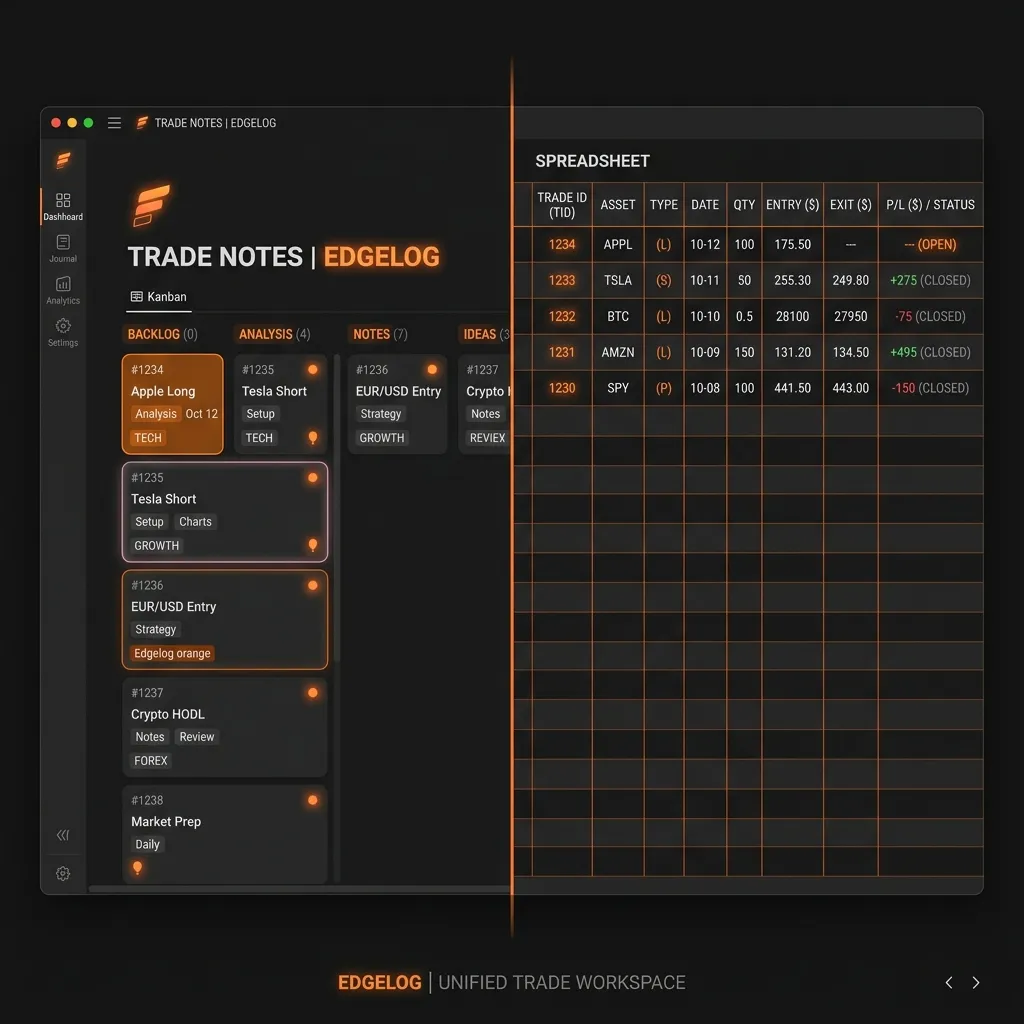Screen dimensions: 1024x1024
Task: Click Strategy tag on expanded EUR/USD Entry card
Action: (x=155, y=629)
